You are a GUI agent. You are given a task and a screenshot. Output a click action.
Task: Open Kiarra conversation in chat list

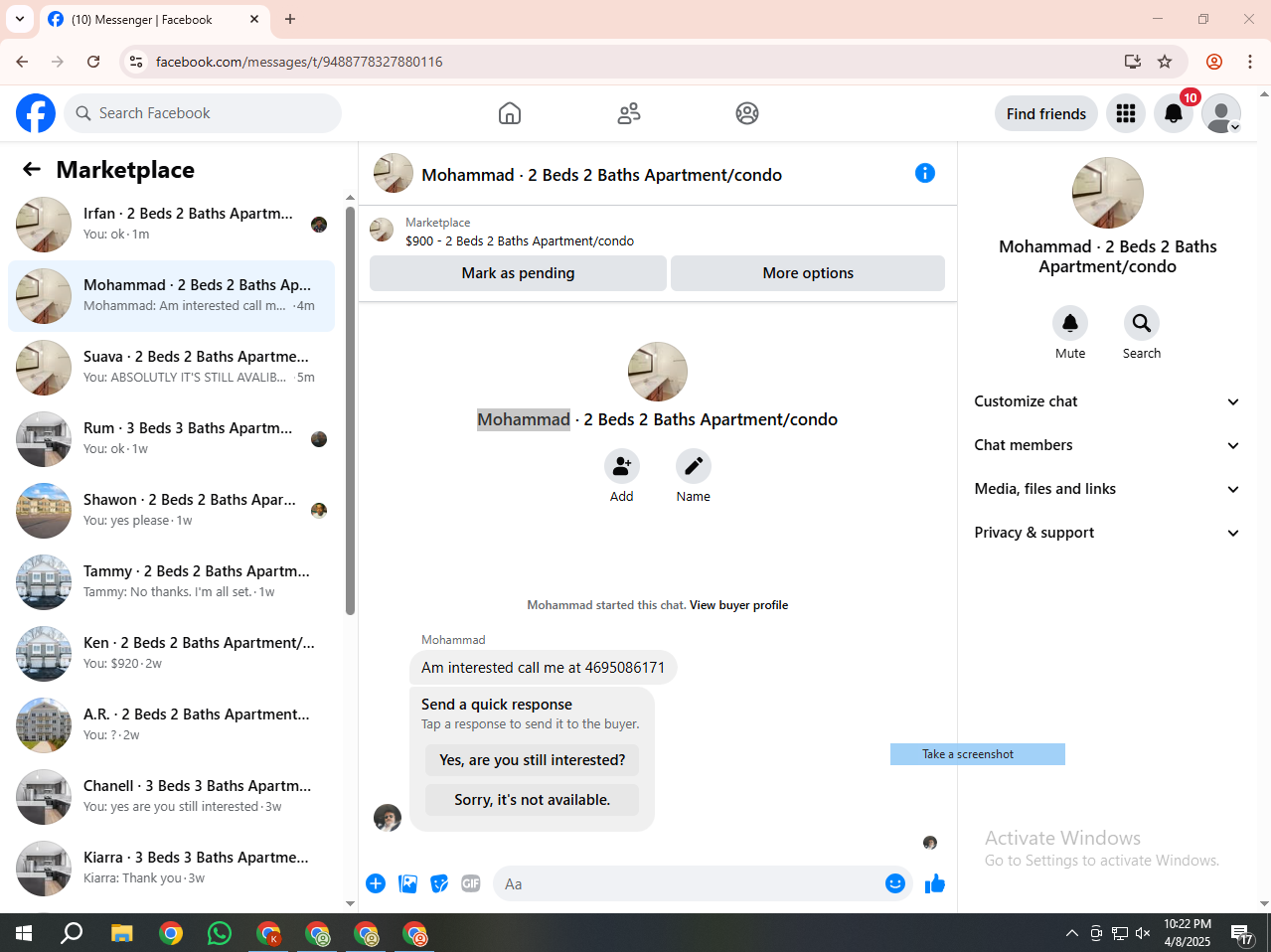coord(171,869)
